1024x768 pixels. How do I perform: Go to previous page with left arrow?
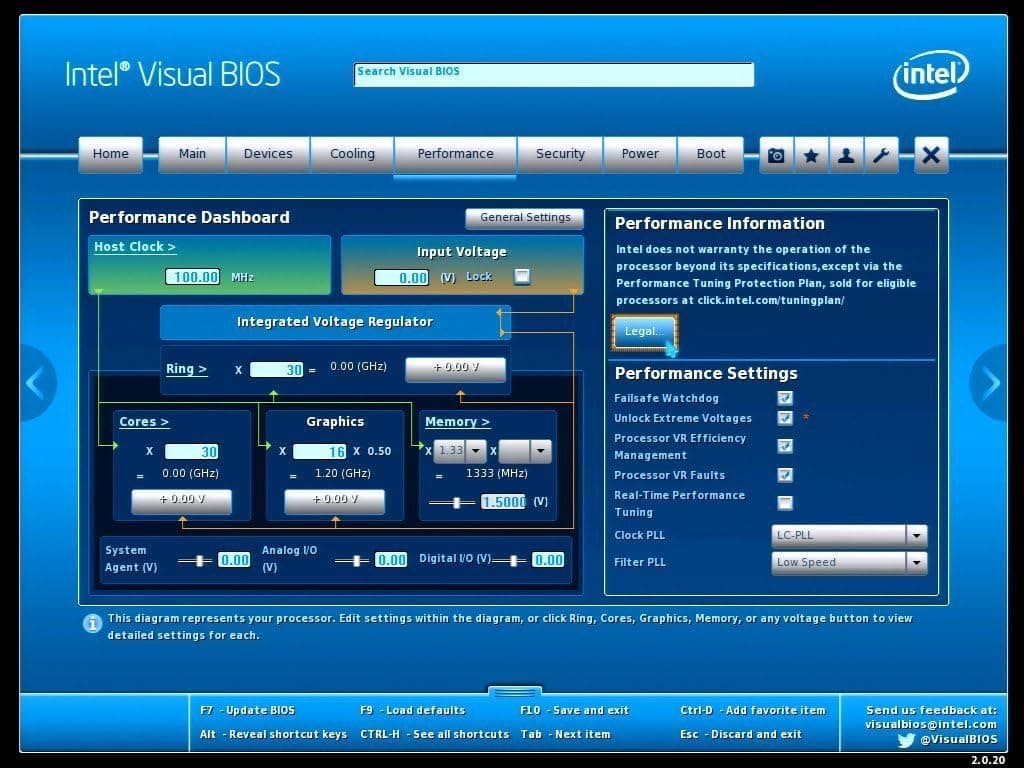click(37, 383)
